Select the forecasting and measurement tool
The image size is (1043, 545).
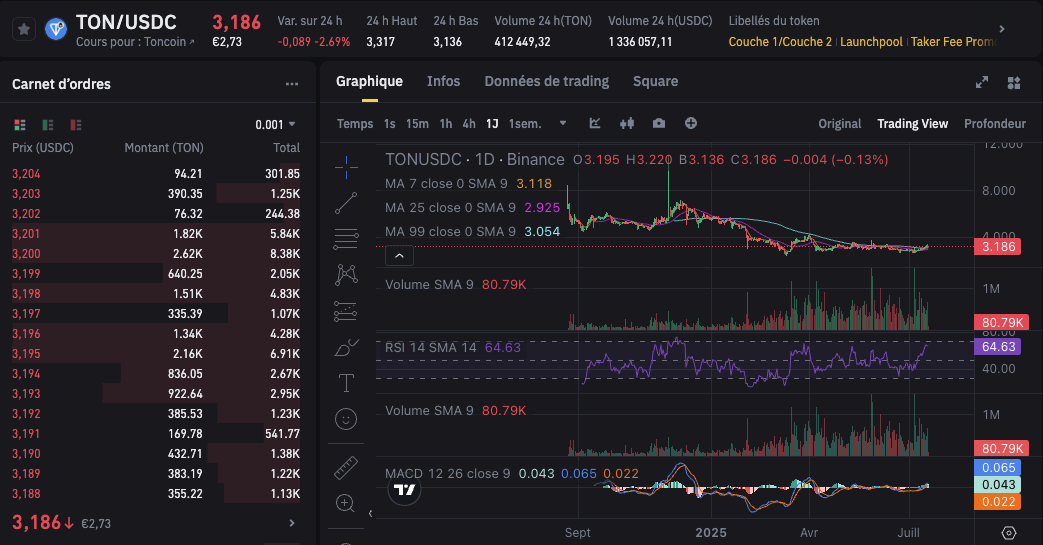tap(346, 311)
